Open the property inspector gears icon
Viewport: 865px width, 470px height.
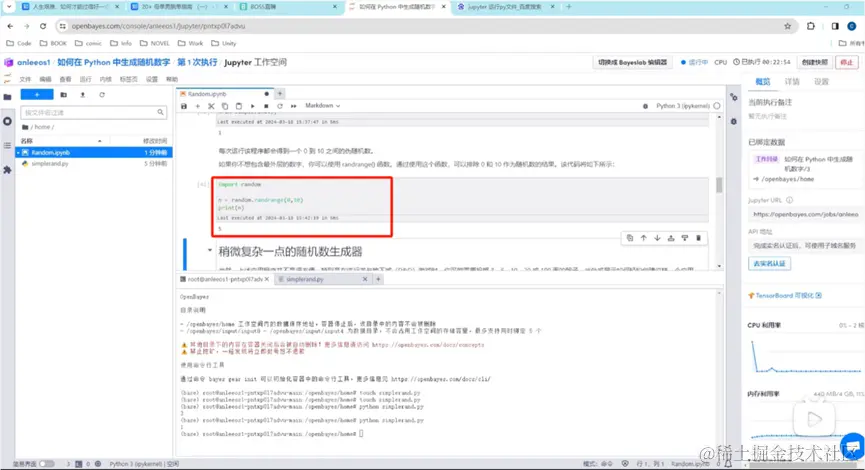[x=734, y=97]
